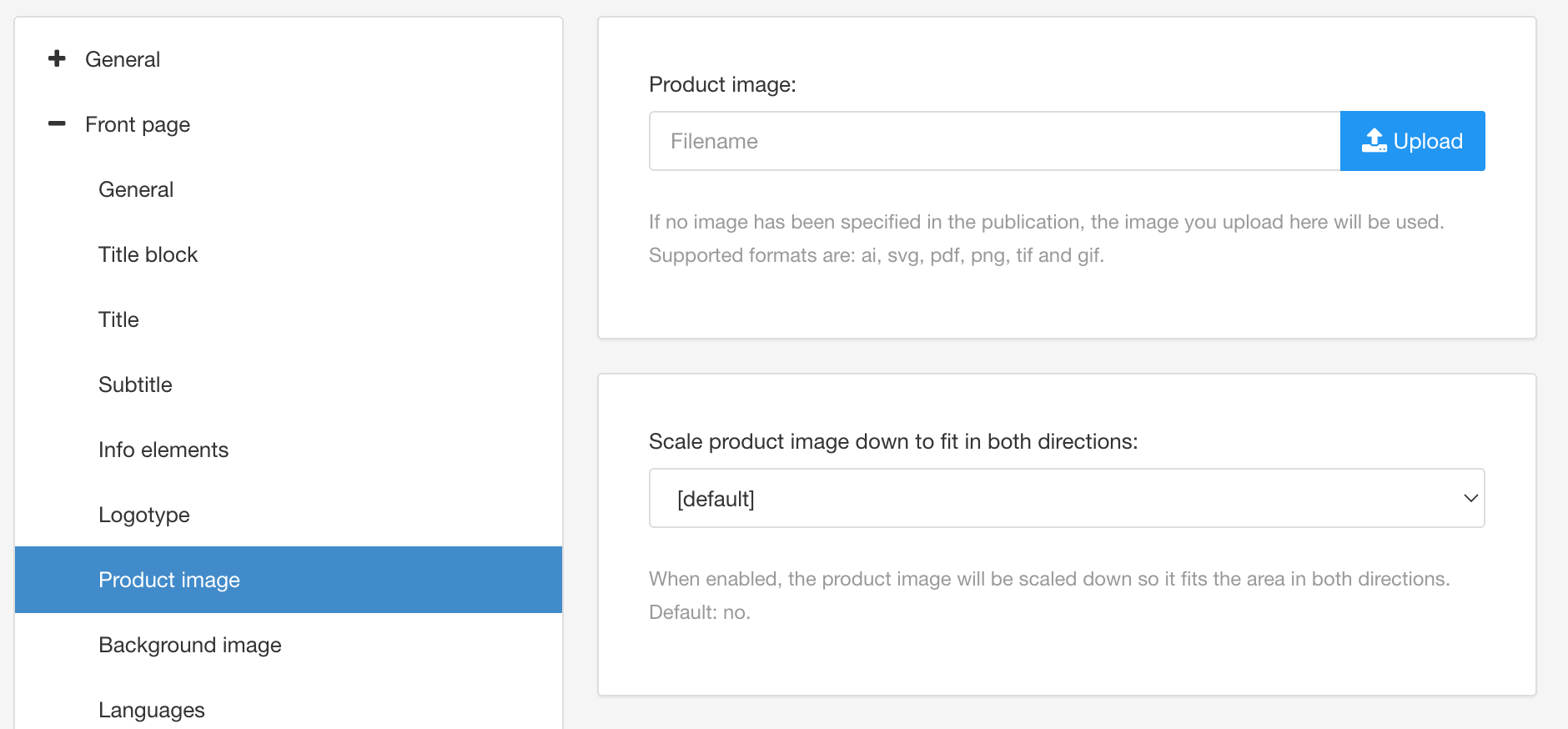Image resolution: width=1568 pixels, height=729 pixels.
Task: Click the Upload button
Action: [1412, 140]
